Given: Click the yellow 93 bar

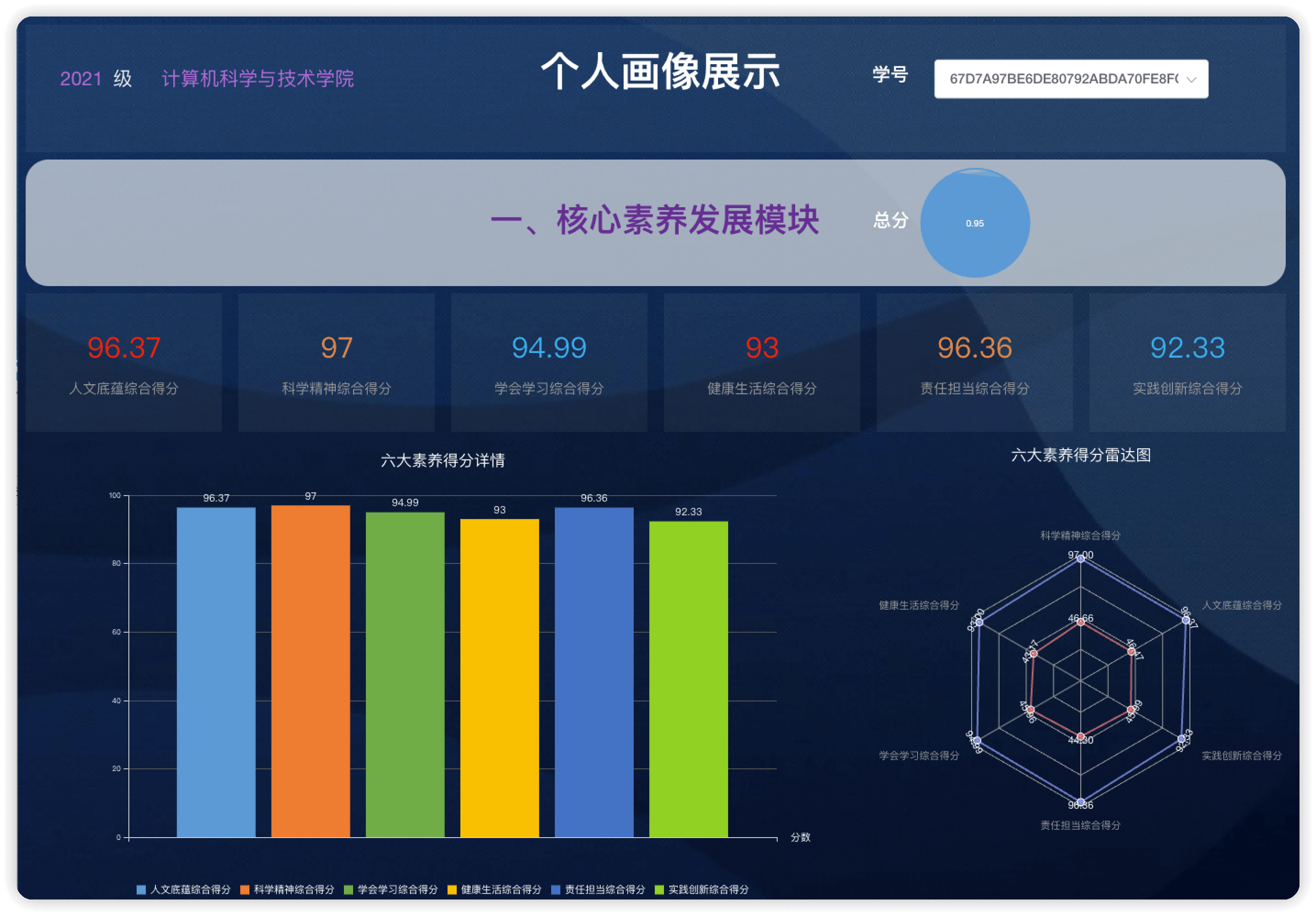Looking at the screenshot, I should tap(500, 678).
